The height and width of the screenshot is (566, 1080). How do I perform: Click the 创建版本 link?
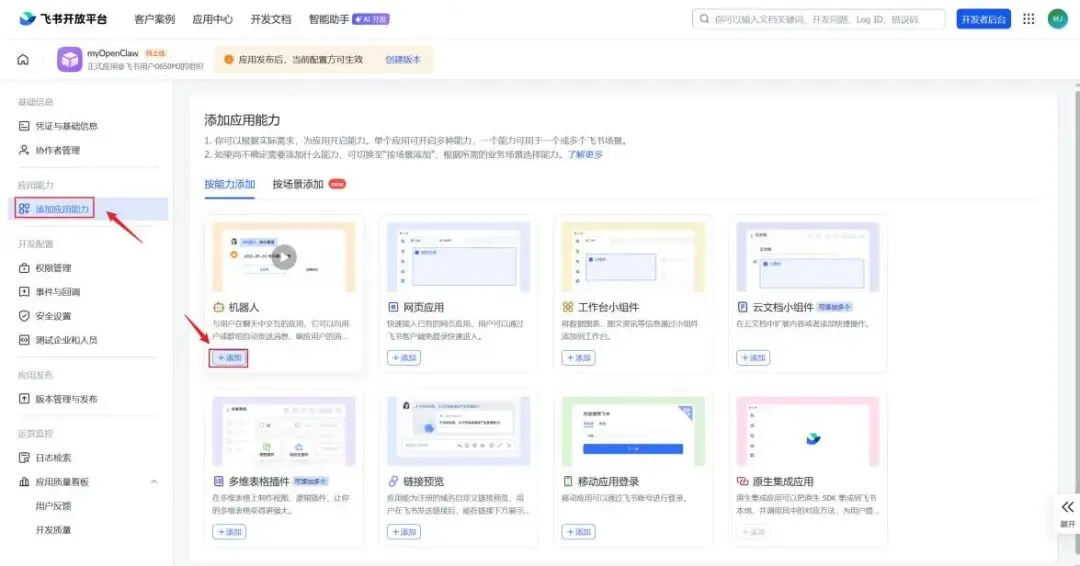(403, 59)
